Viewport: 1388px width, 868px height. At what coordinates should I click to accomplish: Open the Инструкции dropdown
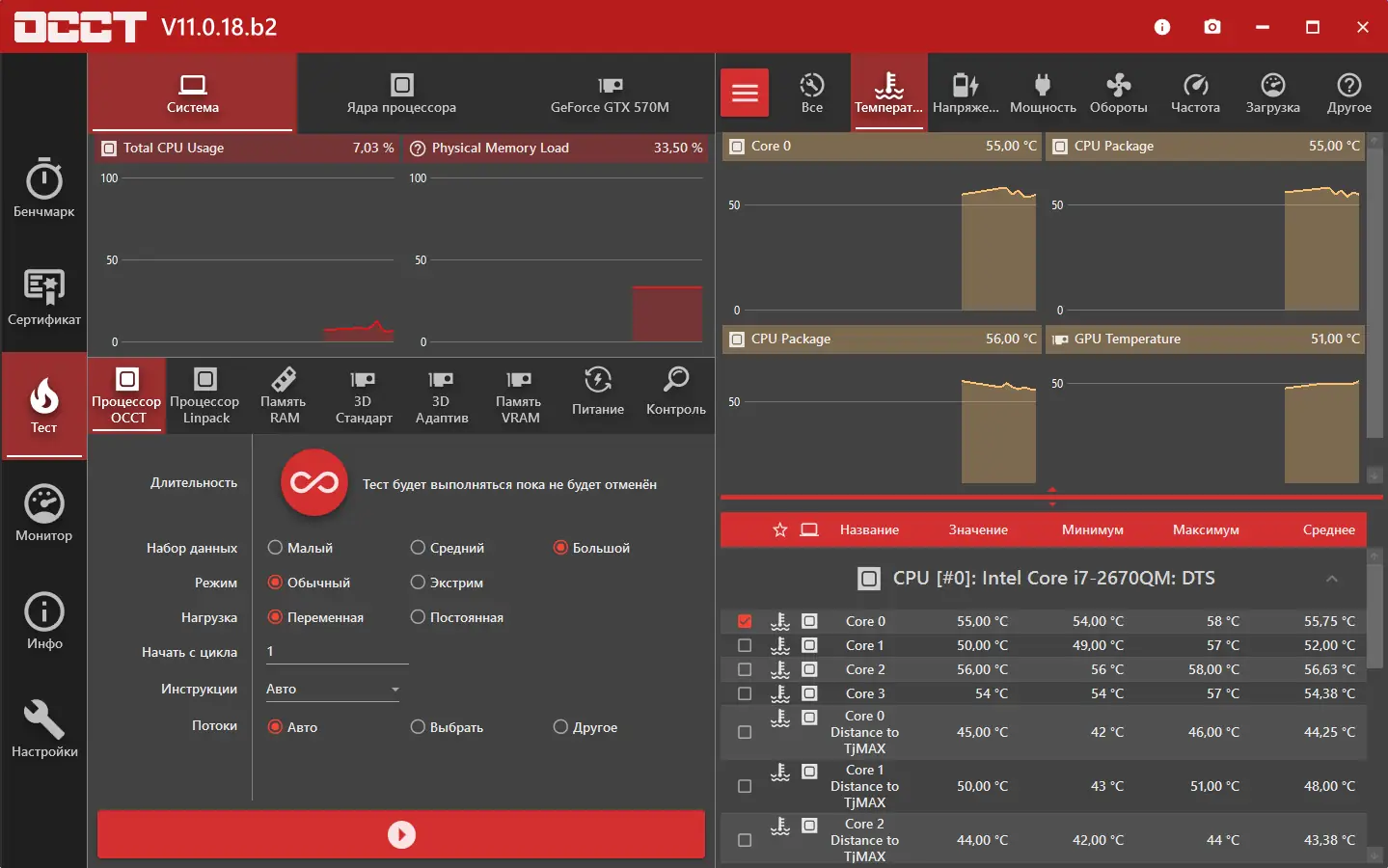tap(333, 689)
